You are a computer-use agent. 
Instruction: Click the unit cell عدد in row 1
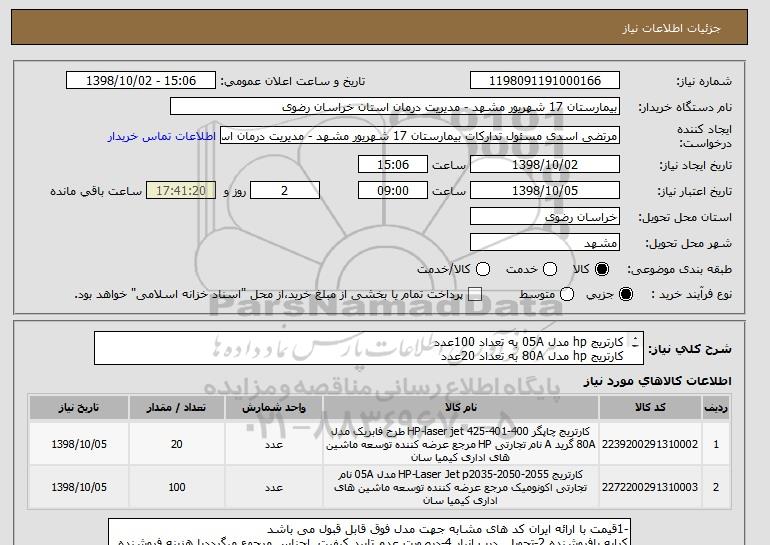point(274,444)
